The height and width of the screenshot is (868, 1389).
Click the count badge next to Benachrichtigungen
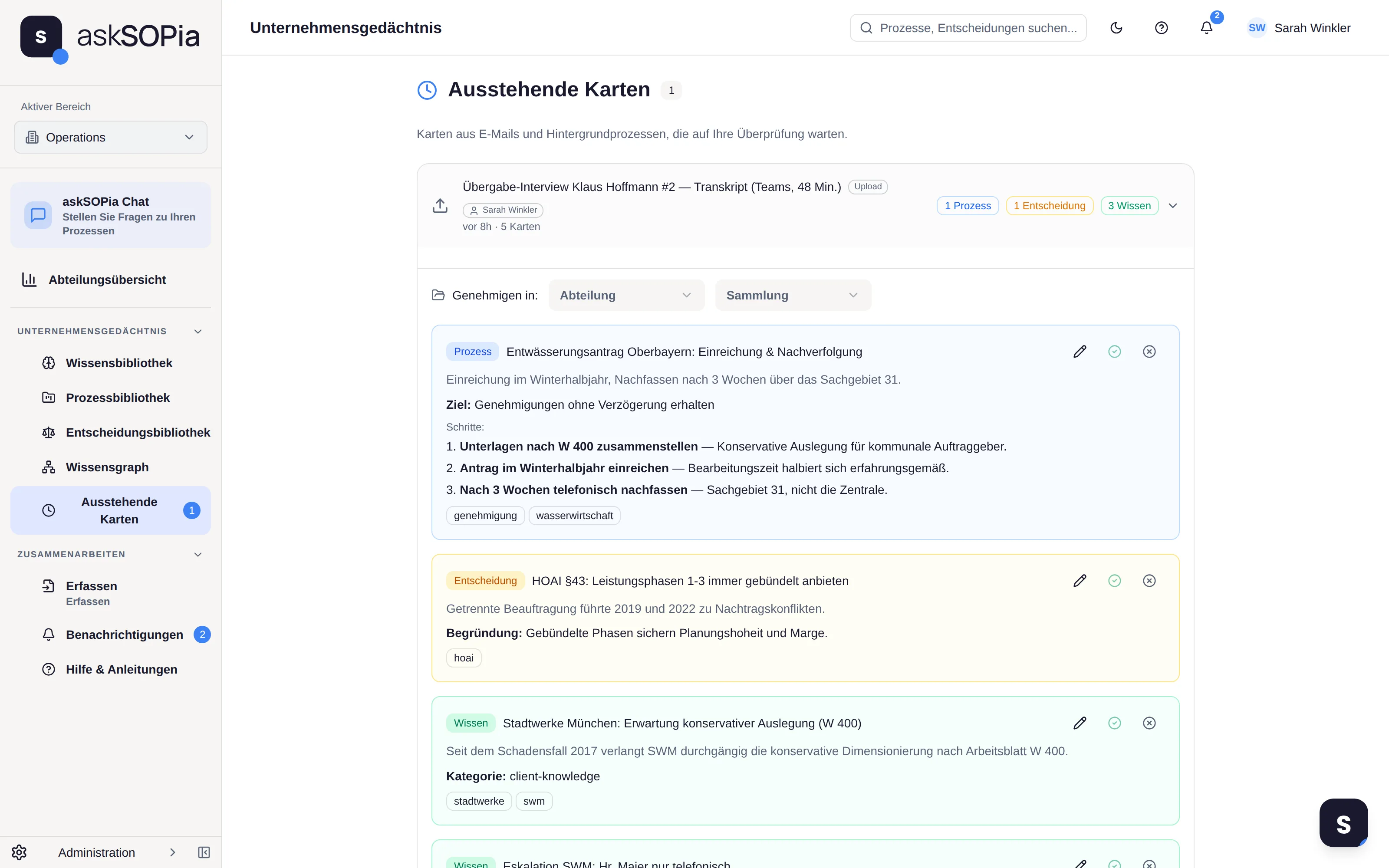point(202,635)
